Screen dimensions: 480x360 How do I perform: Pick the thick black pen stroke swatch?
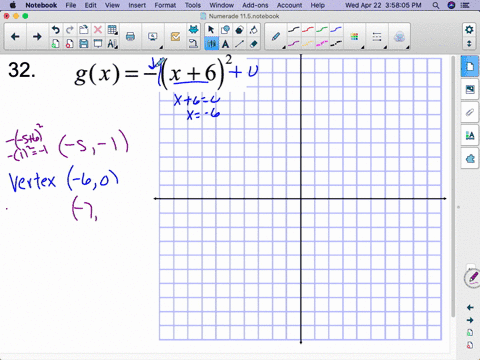click(x=336, y=44)
